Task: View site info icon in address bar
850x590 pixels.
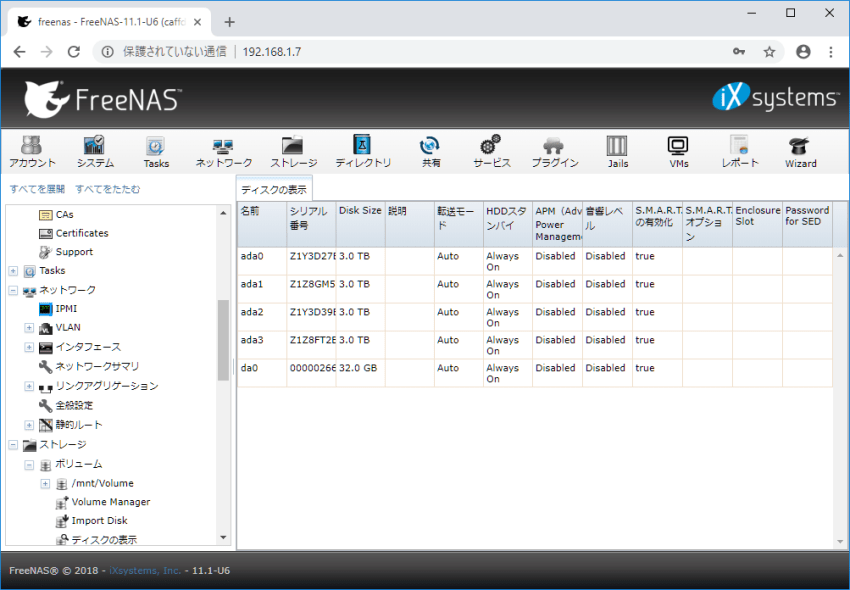Action: pos(108,52)
